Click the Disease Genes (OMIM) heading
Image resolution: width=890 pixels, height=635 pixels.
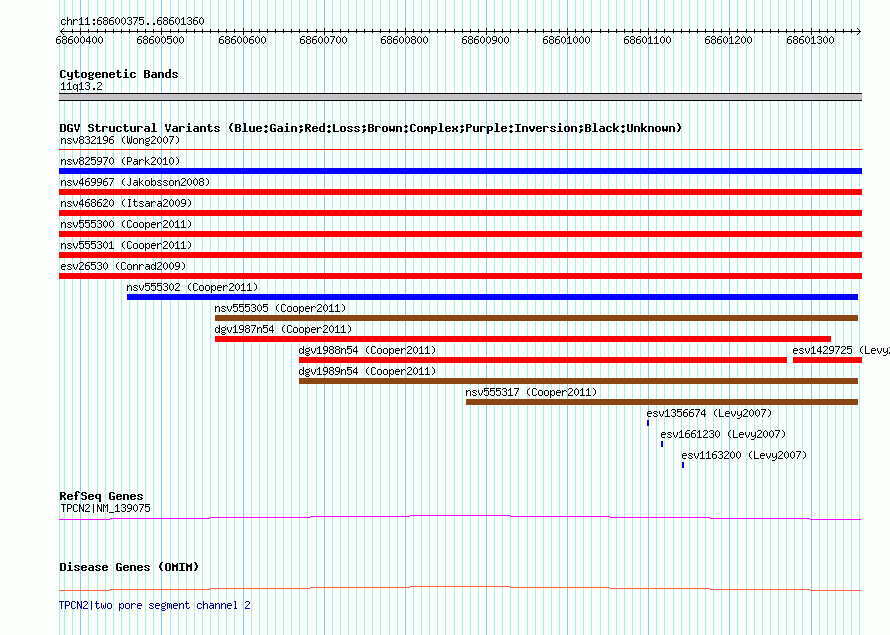(129, 567)
